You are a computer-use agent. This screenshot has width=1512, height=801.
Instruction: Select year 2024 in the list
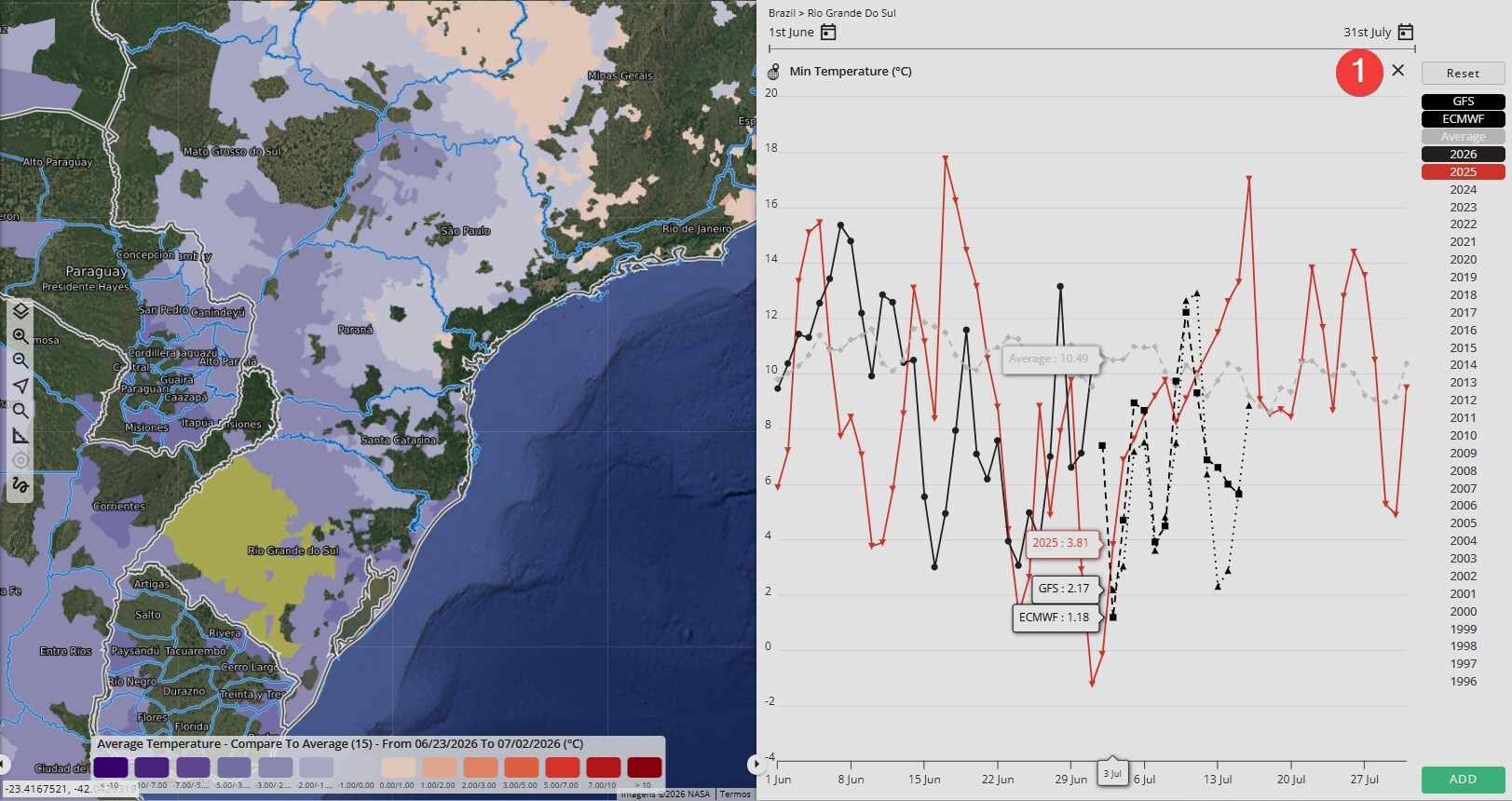(x=1463, y=190)
